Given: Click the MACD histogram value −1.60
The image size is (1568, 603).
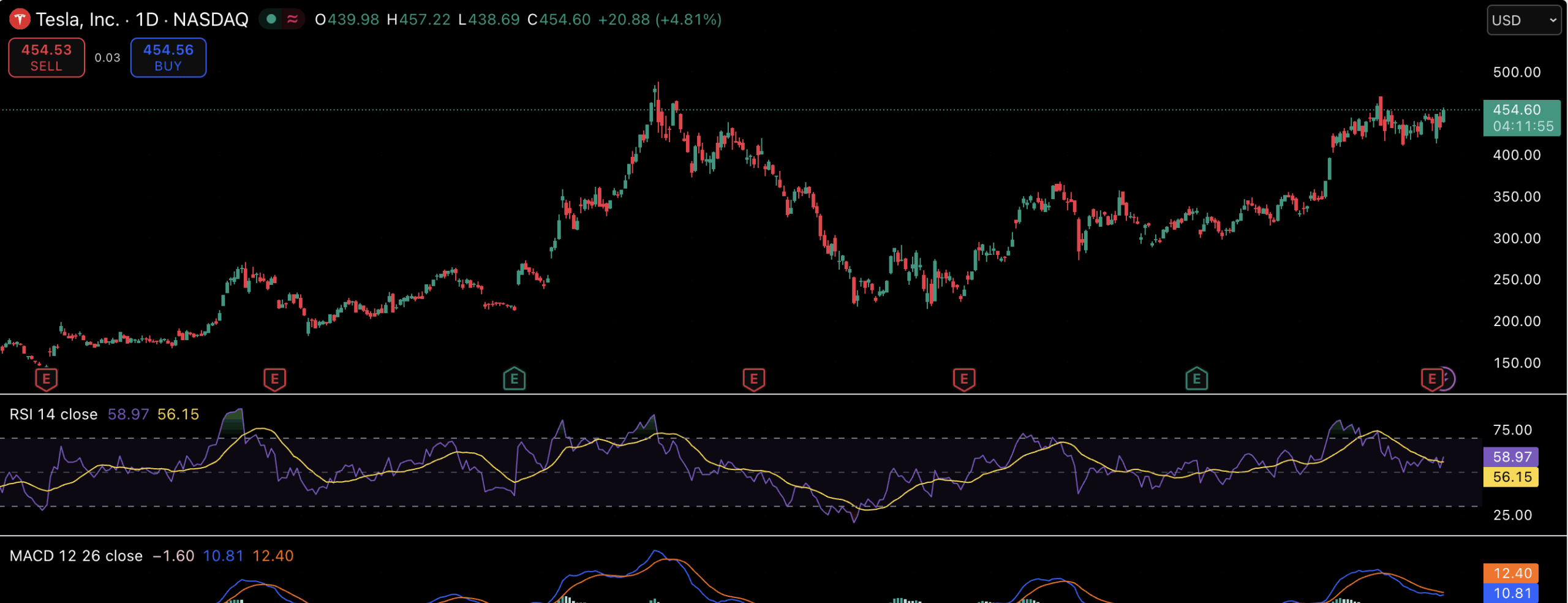Looking at the screenshot, I should click(x=173, y=556).
